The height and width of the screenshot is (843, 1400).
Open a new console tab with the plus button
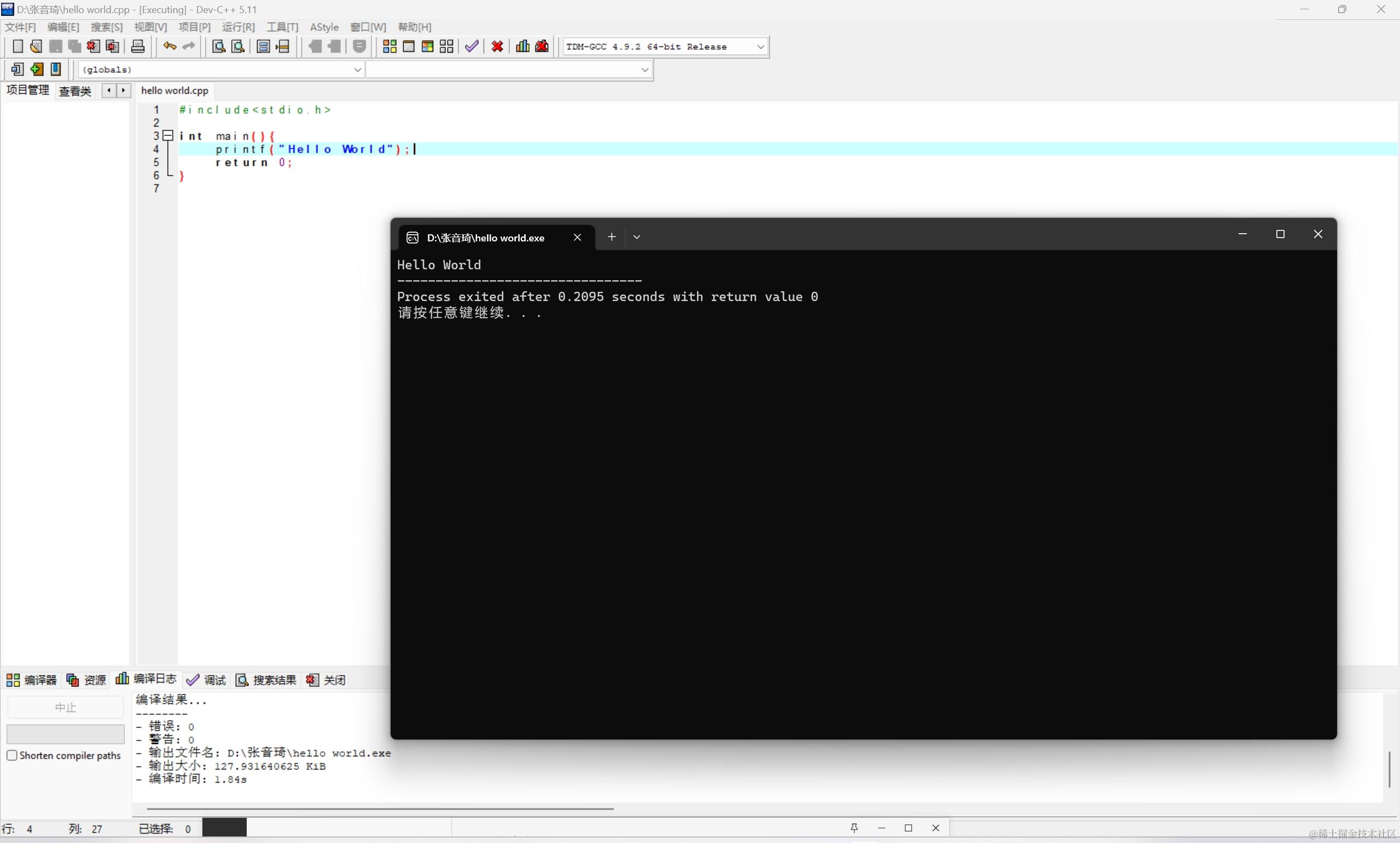pos(612,237)
